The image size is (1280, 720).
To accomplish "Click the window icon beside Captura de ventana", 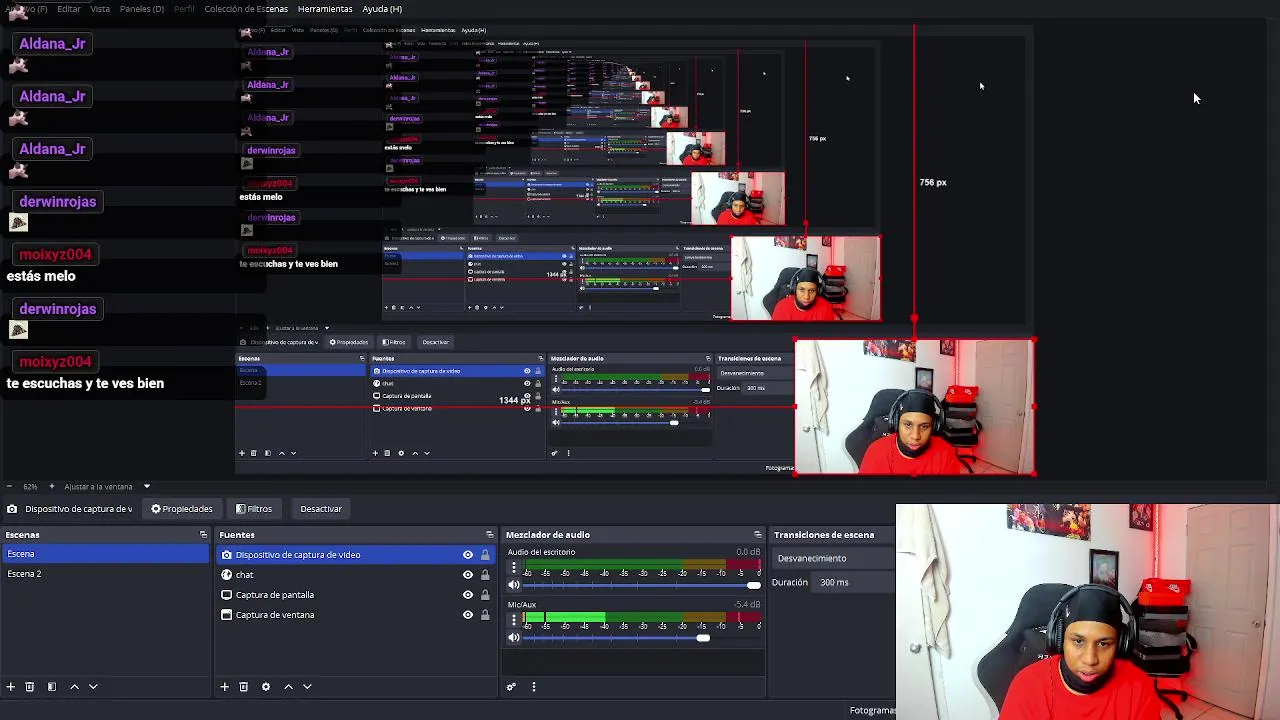I will coord(227,615).
